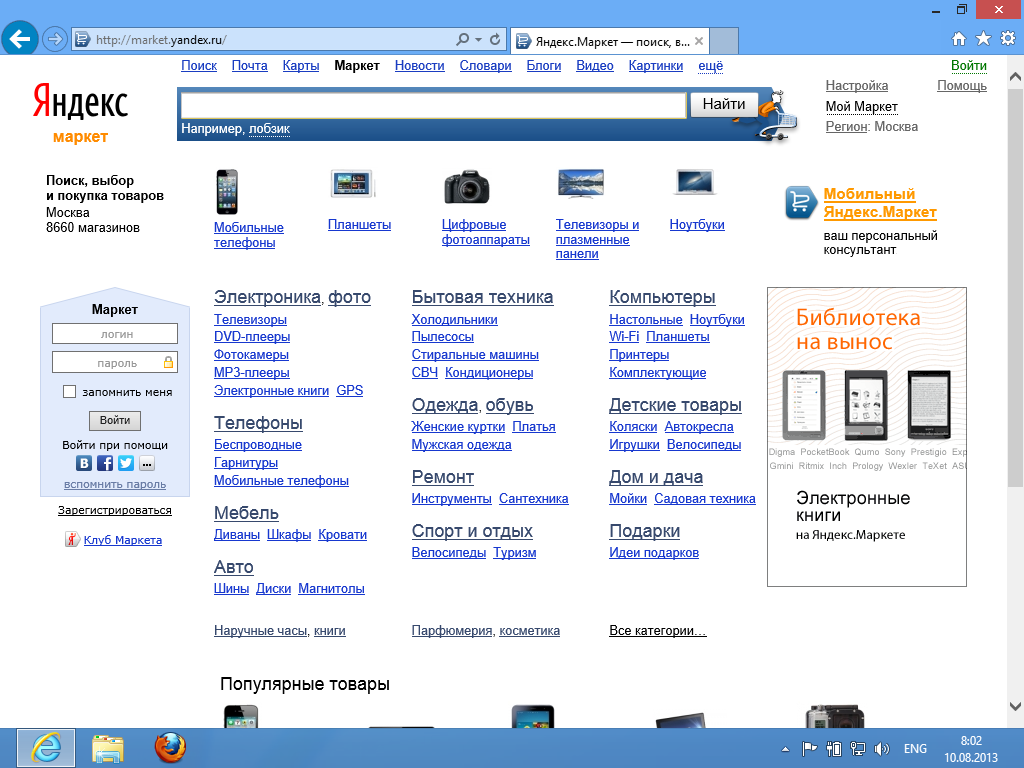The width and height of the screenshot is (1024, 768).
Task: Open the Настройка link
Action: coord(856,86)
